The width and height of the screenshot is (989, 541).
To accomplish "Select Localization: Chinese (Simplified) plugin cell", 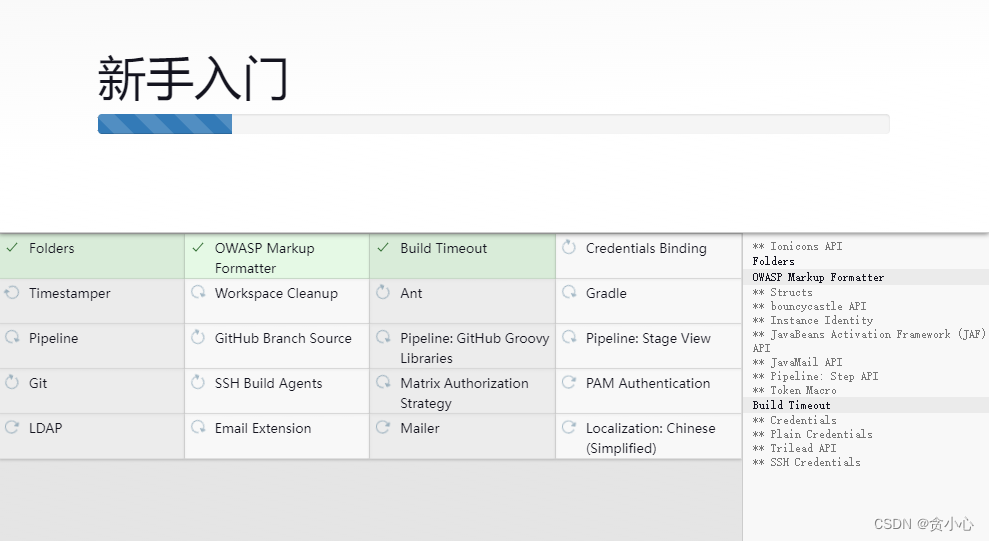I will 648,436.
